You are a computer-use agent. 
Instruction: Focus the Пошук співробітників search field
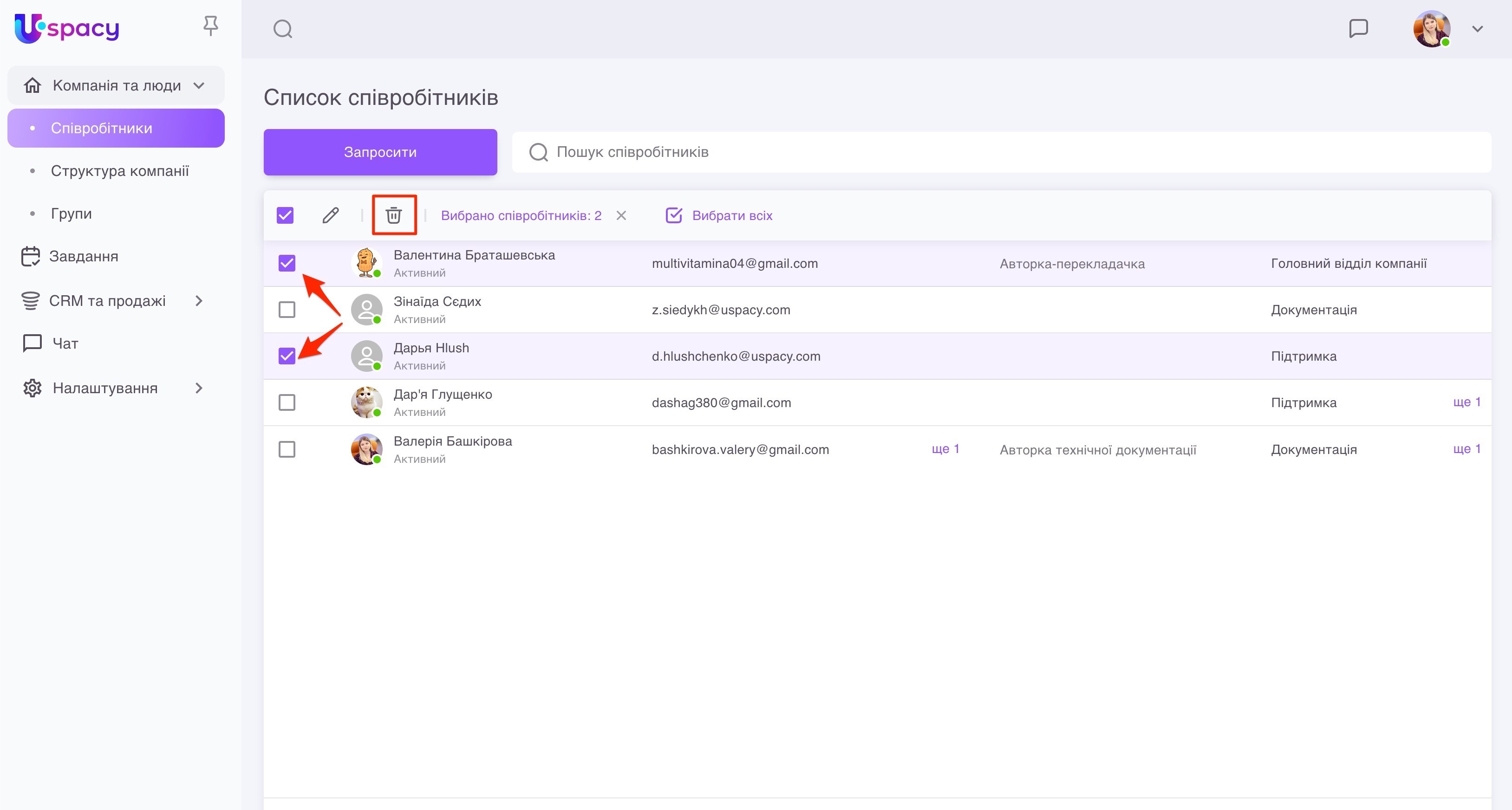click(998, 152)
